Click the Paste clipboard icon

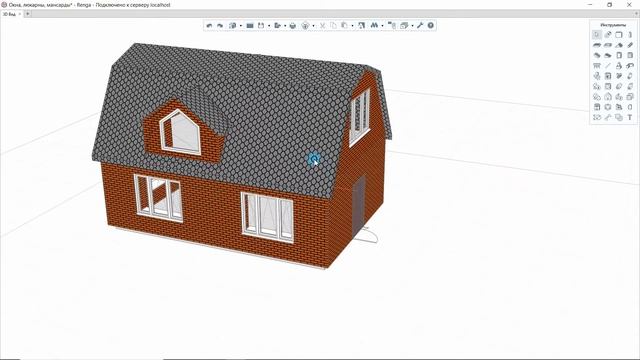point(344,26)
